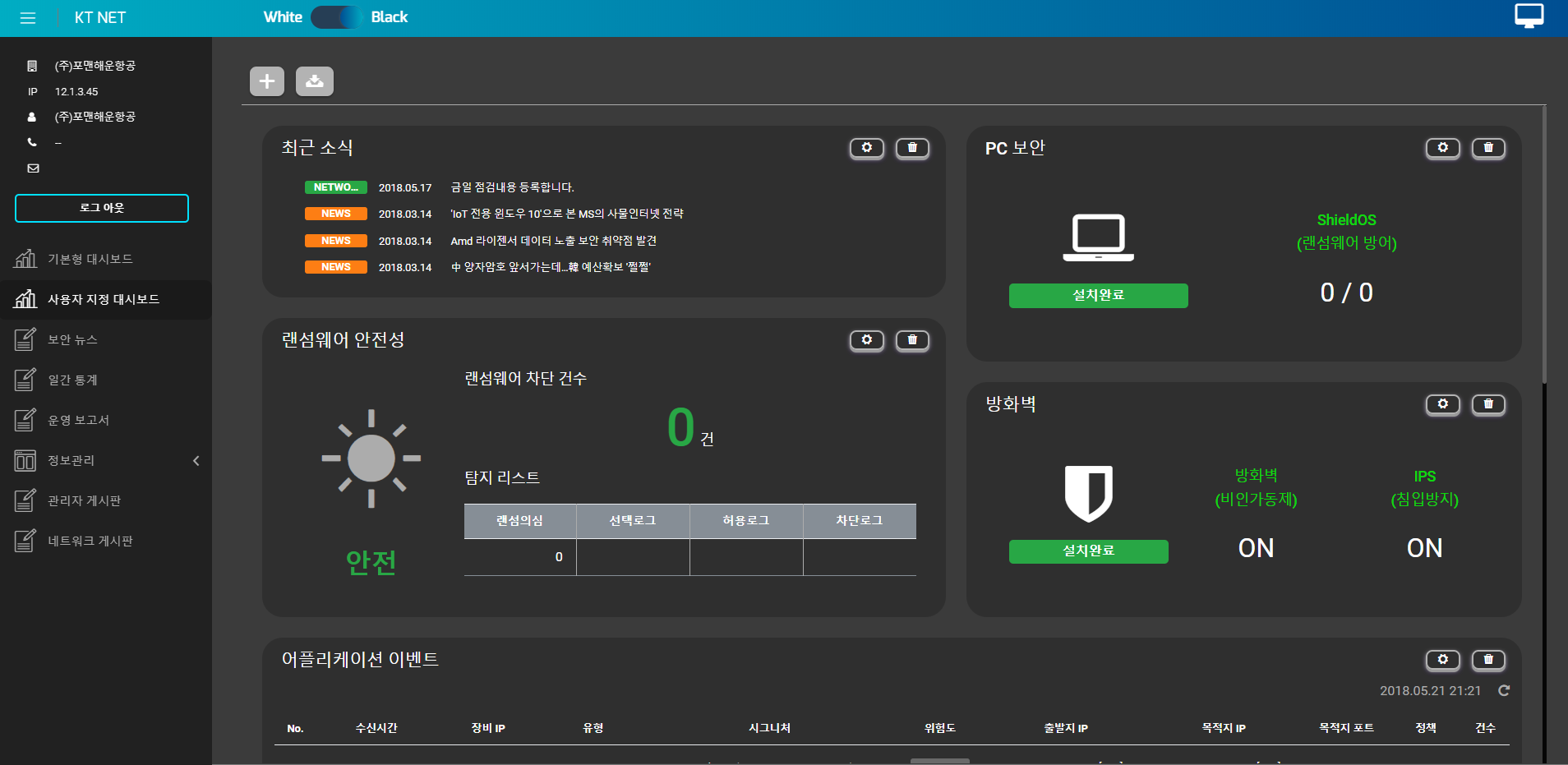Click the phone icon in sidebar
This screenshot has width=1568, height=765.
coord(32,142)
